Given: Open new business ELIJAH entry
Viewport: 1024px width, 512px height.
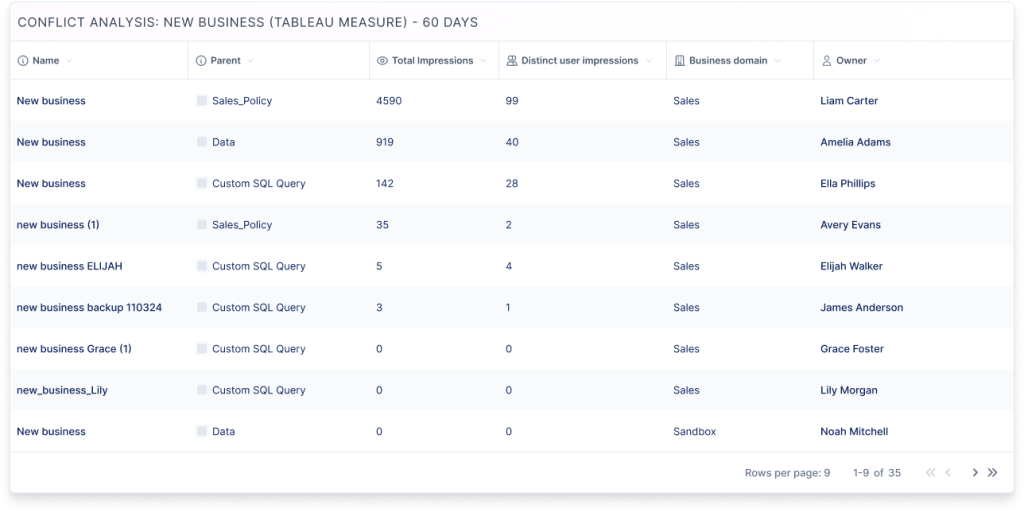Looking at the screenshot, I should click(x=69, y=266).
